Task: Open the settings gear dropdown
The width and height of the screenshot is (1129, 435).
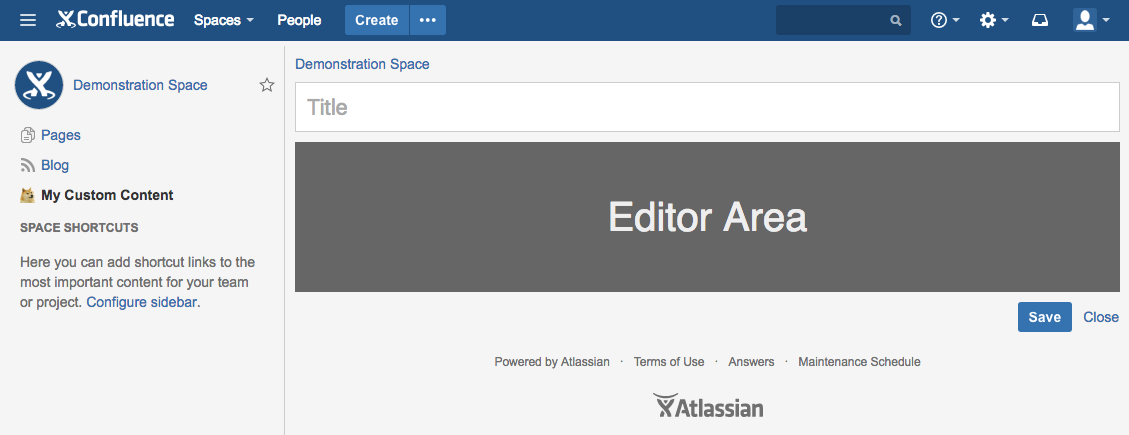Action: 993,20
